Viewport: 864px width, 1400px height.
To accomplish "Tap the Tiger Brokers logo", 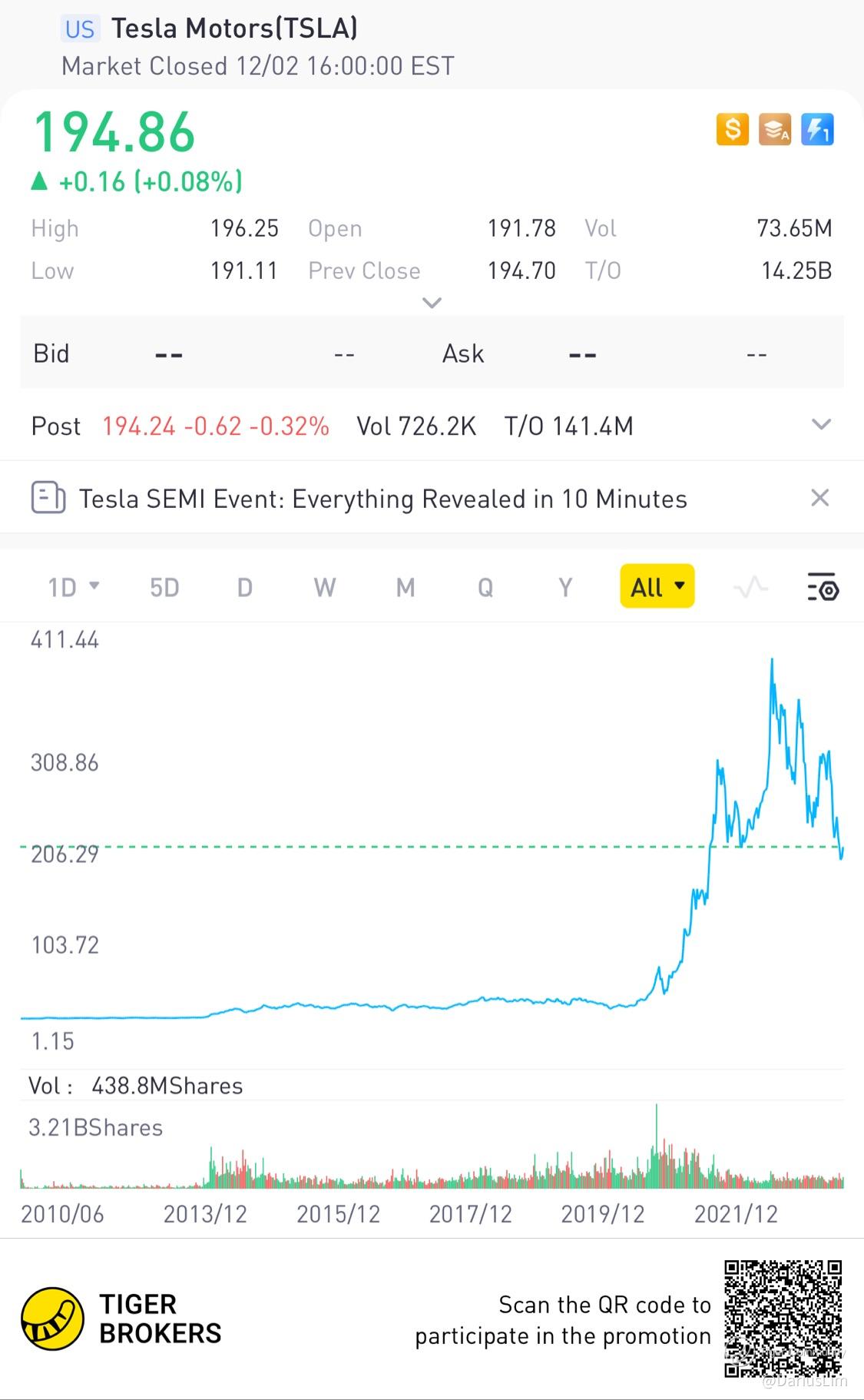I will pos(52,1319).
